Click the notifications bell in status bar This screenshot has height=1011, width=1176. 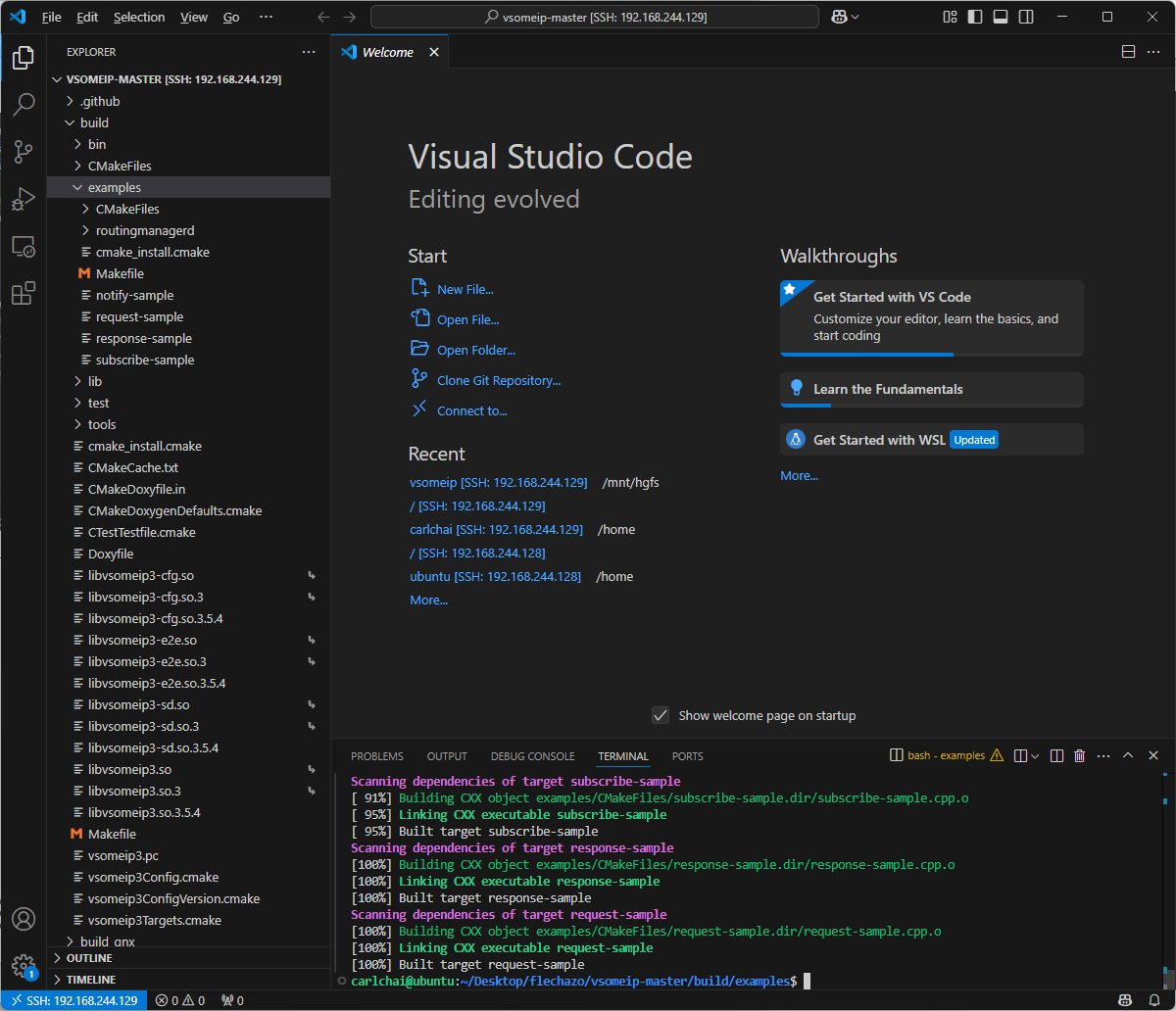point(1156,1000)
